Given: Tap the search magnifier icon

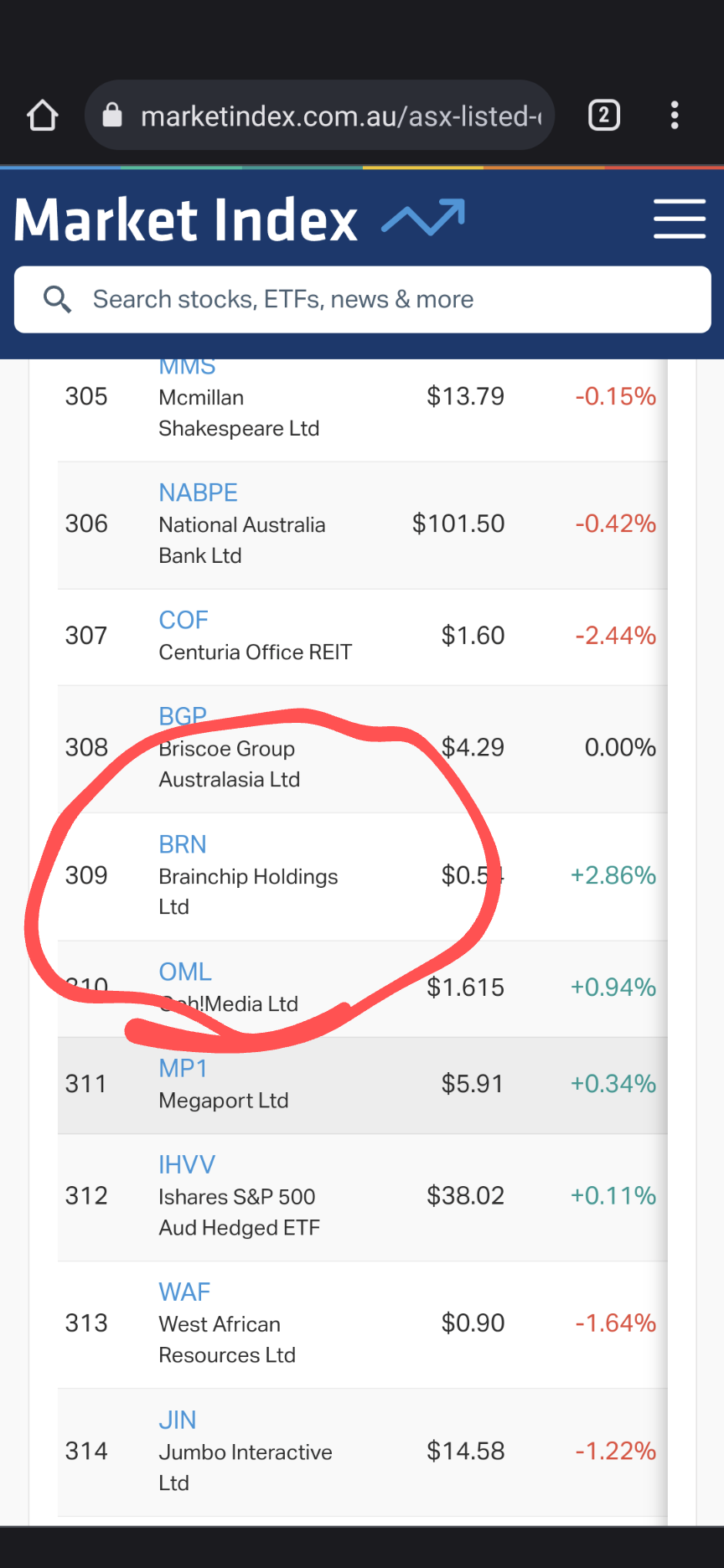Looking at the screenshot, I should tap(57, 299).
